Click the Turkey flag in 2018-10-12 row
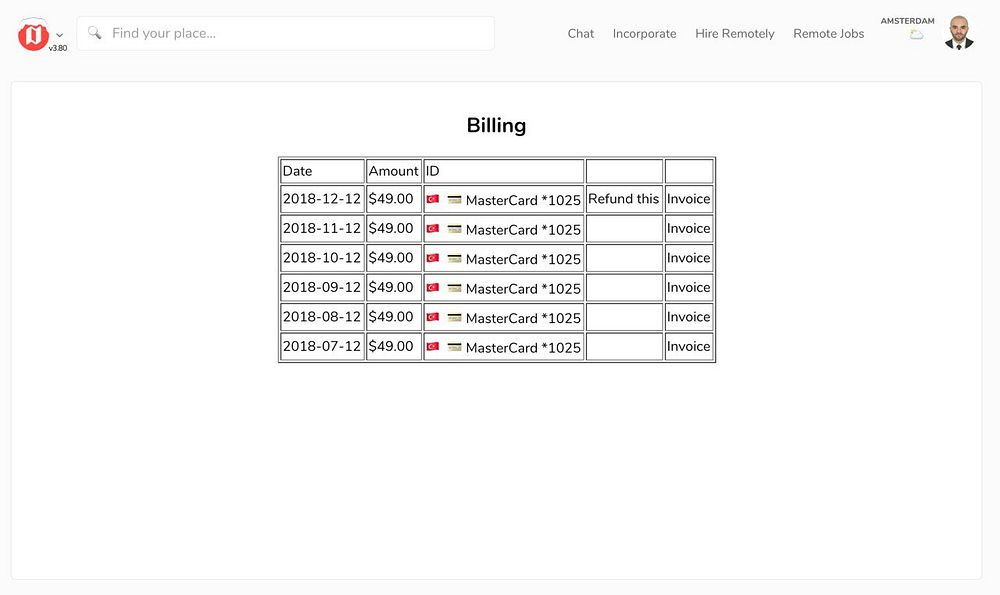The image size is (1000, 595). pos(432,258)
